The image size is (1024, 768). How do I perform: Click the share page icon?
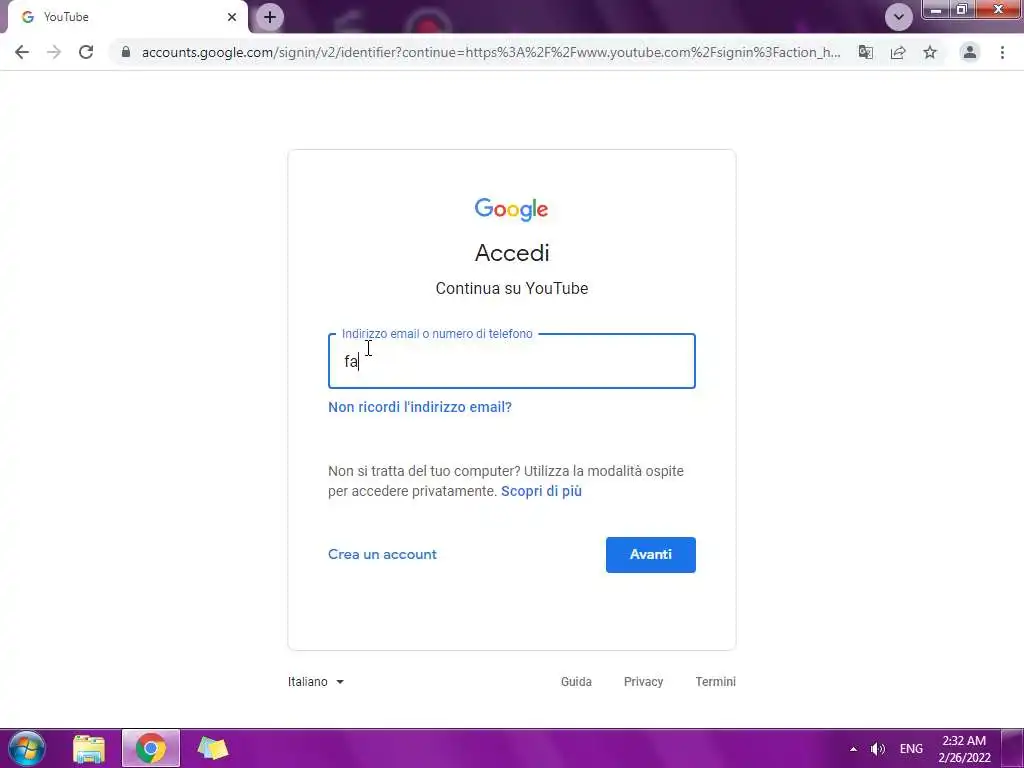tap(898, 52)
